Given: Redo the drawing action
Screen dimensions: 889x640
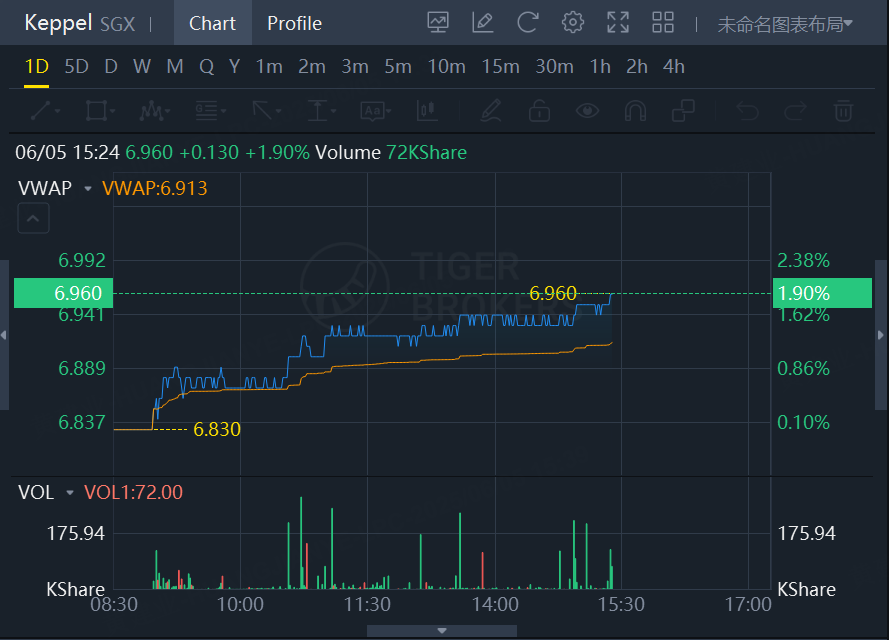Looking at the screenshot, I should (x=795, y=111).
